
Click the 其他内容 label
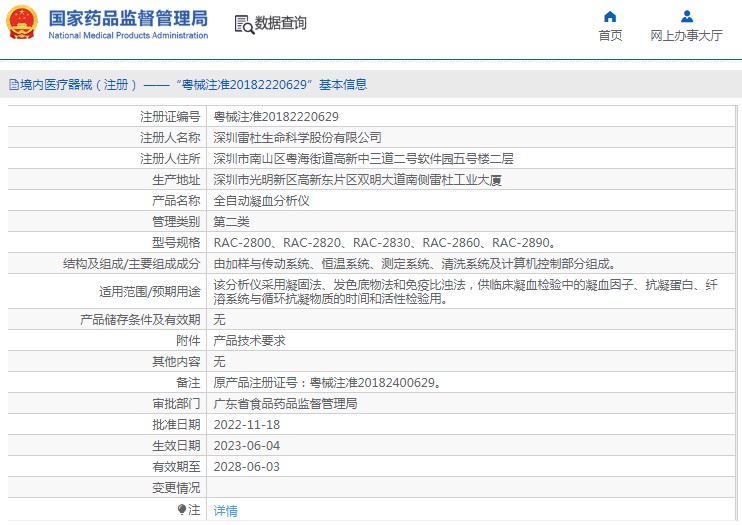point(176,362)
